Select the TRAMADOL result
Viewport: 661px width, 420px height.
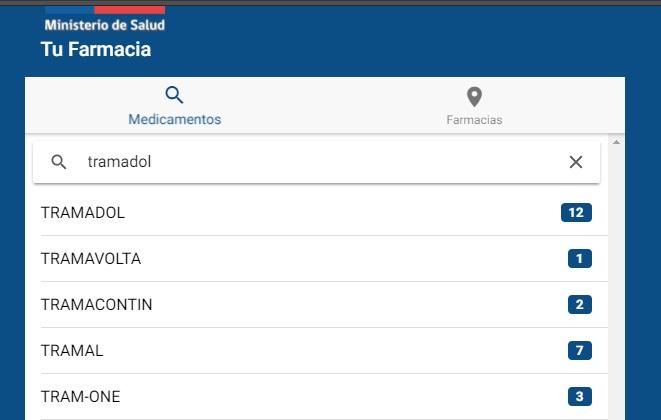pyautogui.click(x=324, y=213)
